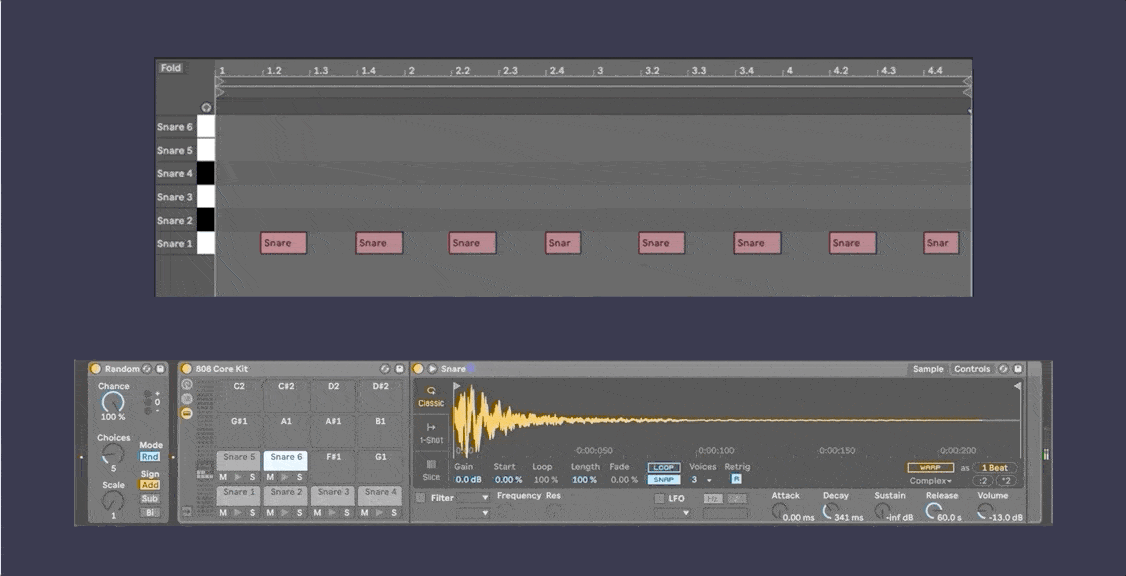1126x576 pixels.
Task: Select the Snare 2 drum pad
Action: tap(286, 496)
